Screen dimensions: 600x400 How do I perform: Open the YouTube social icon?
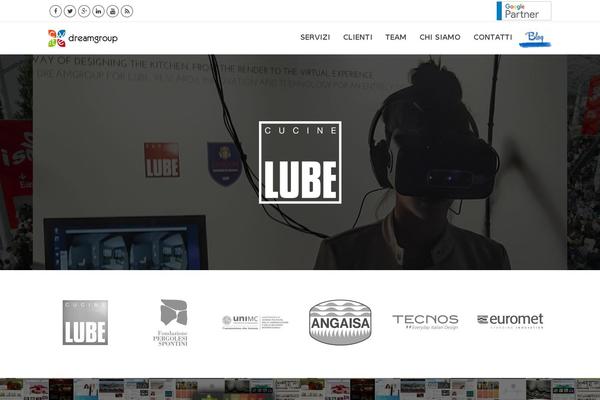(112, 11)
